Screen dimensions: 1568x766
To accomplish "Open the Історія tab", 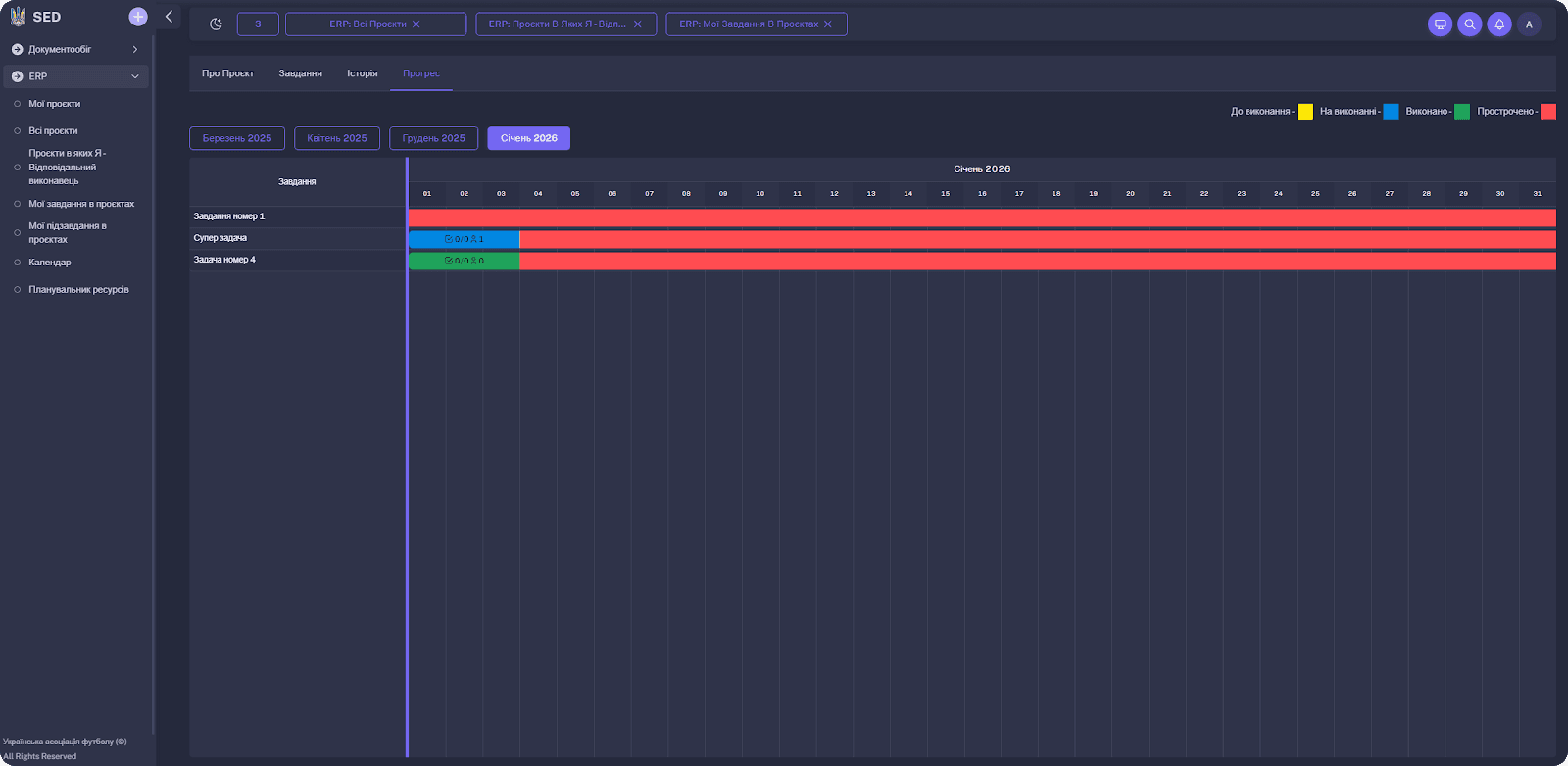I will [362, 73].
